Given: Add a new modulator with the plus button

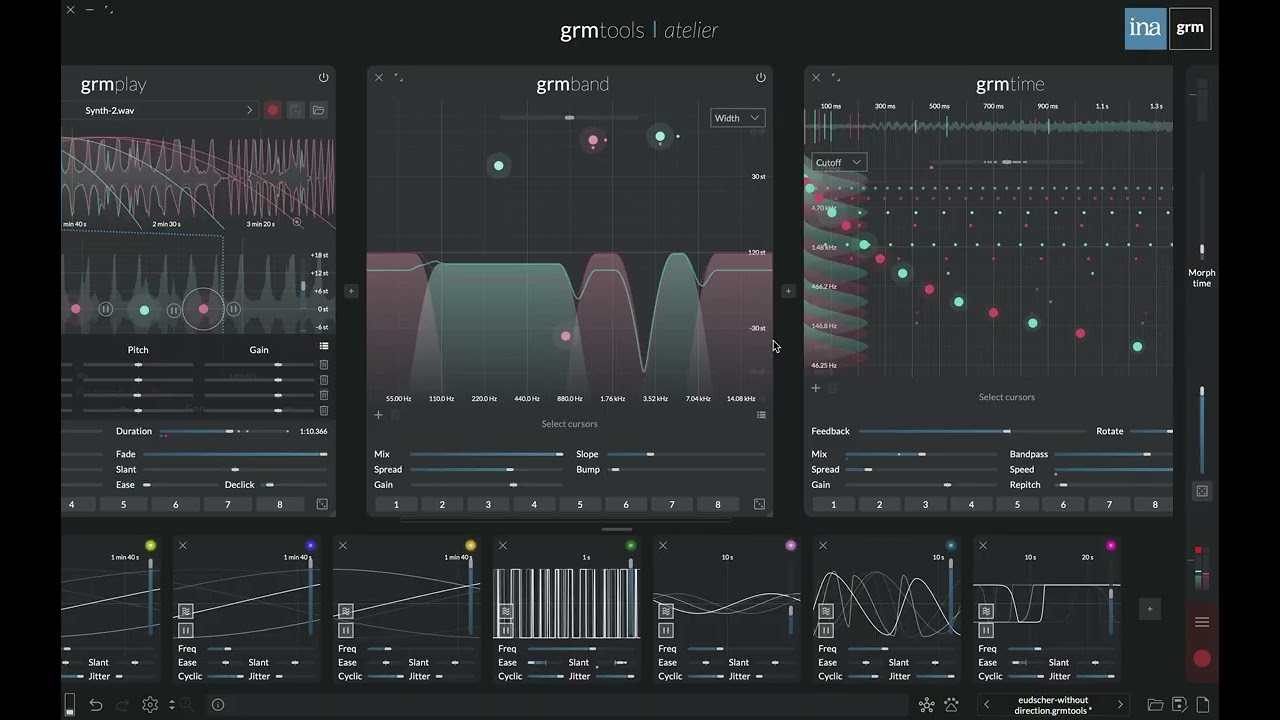Looking at the screenshot, I should 1150,609.
